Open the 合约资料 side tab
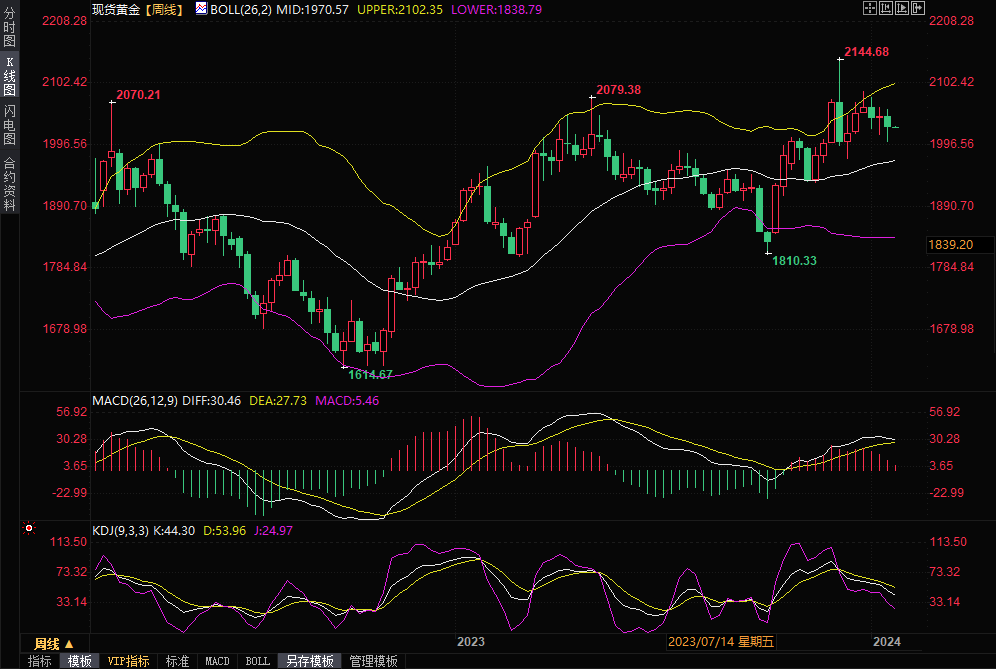This screenshot has width=996, height=669. [9, 183]
